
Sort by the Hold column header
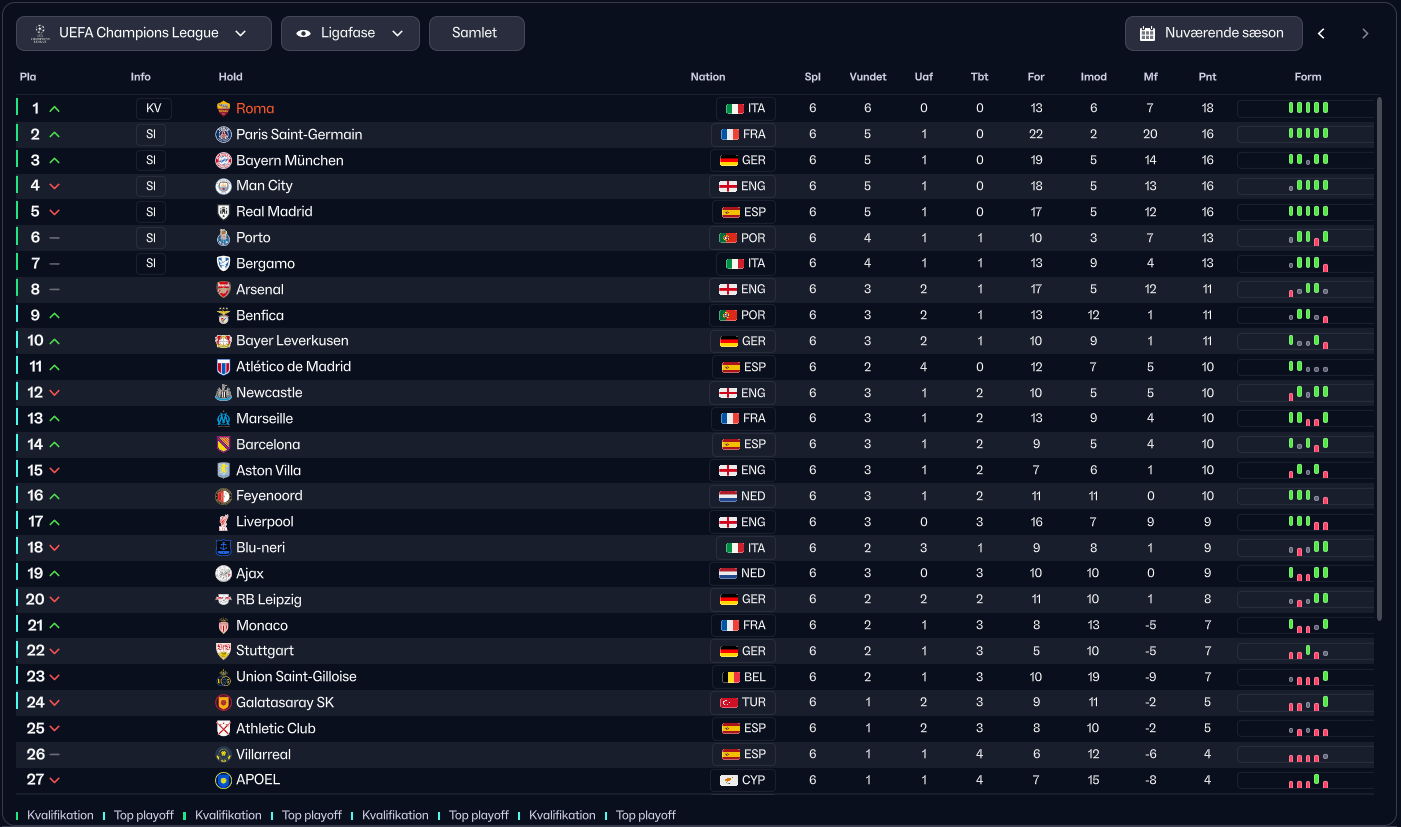[x=231, y=77]
